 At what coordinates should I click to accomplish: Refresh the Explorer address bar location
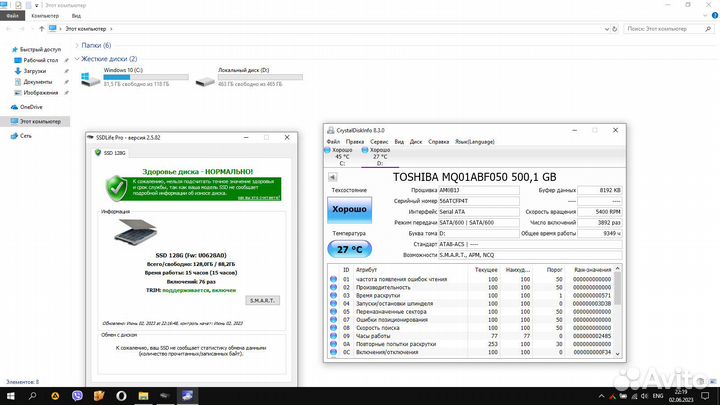click(x=614, y=28)
